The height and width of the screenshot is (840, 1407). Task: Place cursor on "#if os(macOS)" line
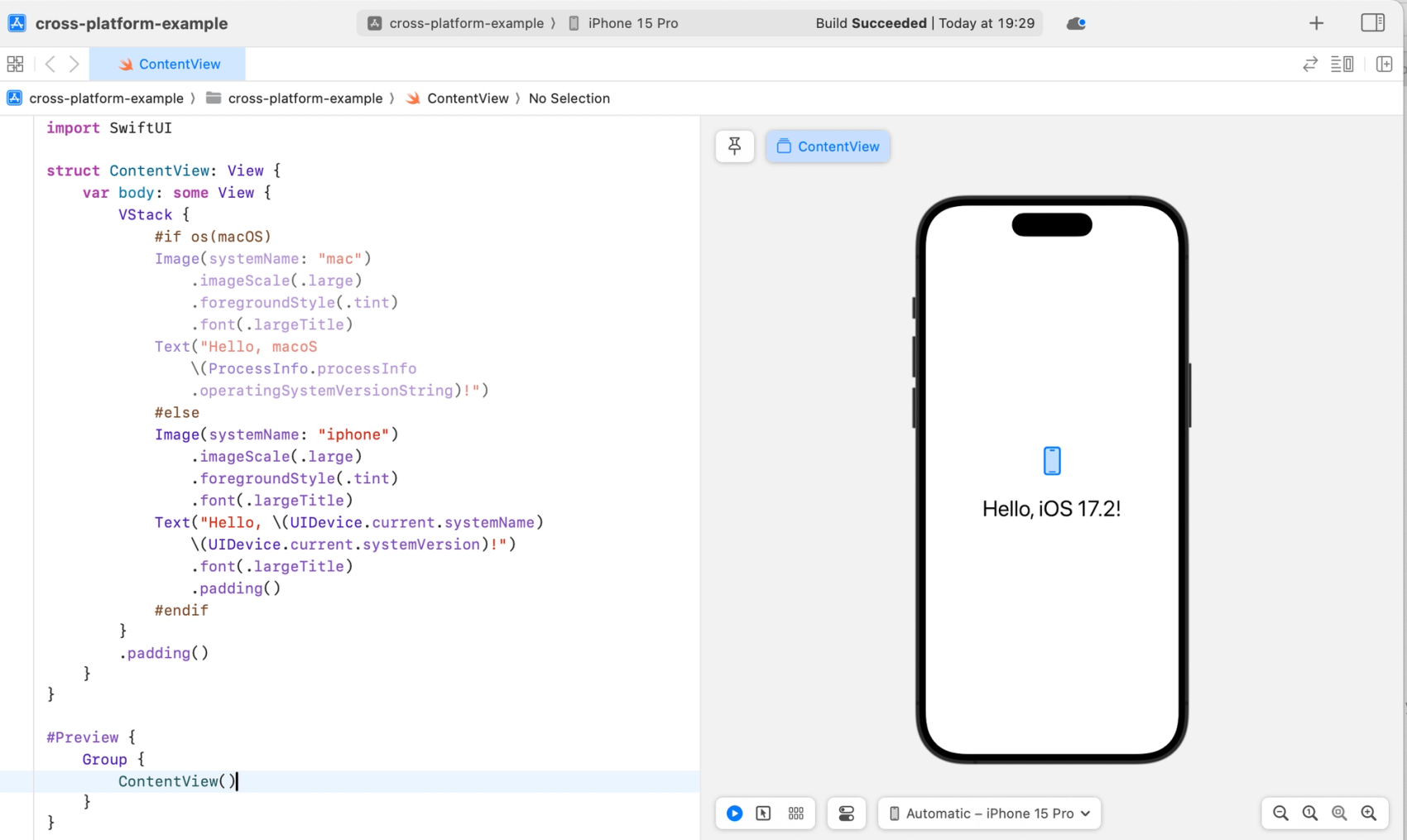[213, 237]
